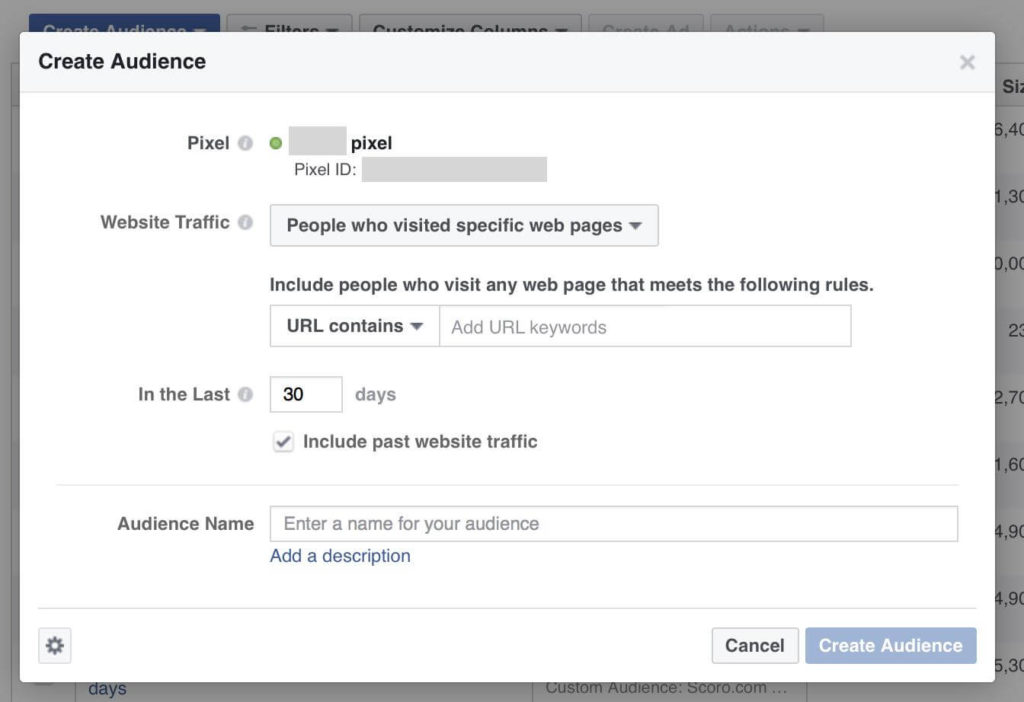Screen dimensions: 1024x702
Task: Open advanced options with the gear icon
Action: (54, 645)
